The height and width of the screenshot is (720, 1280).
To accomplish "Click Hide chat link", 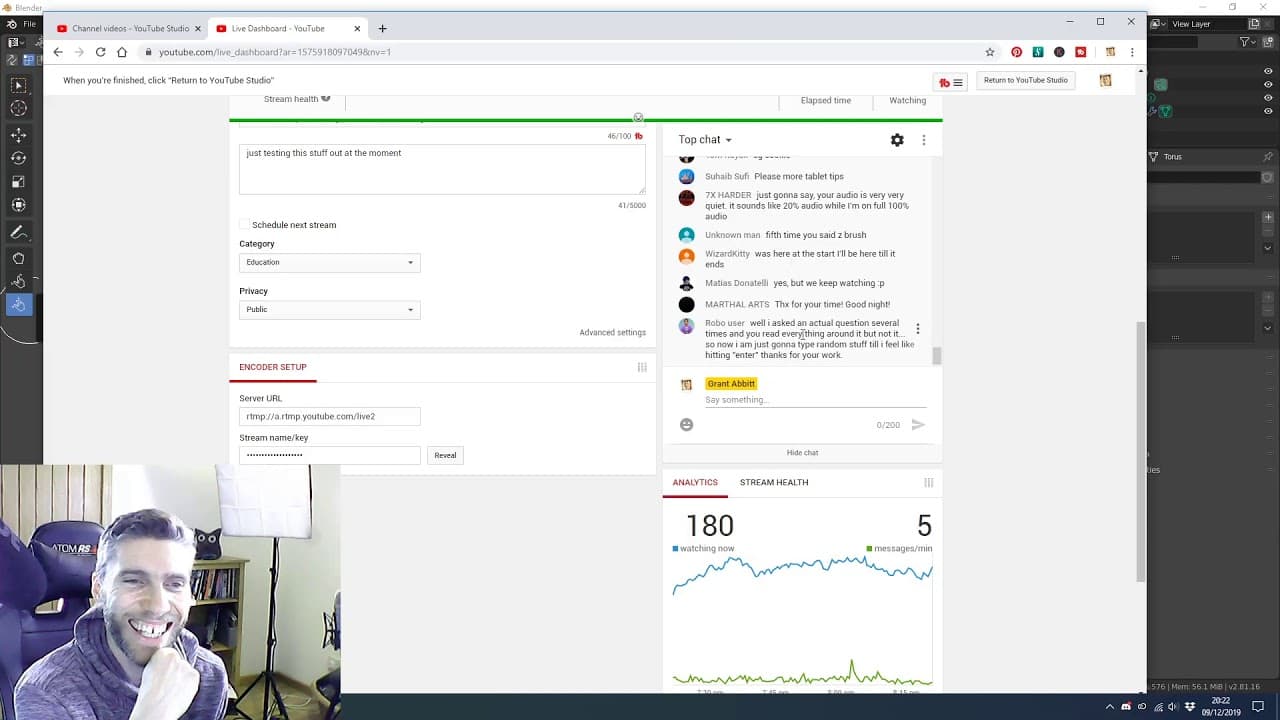I will click(802, 453).
